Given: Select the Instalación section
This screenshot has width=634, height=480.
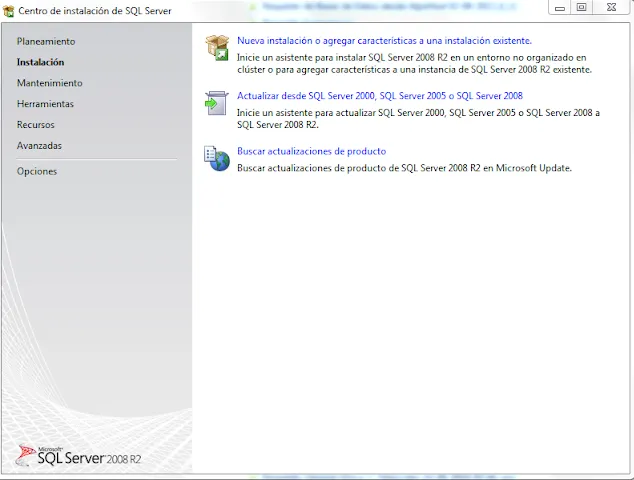Looking at the screenshot, I should pyautogui.click(x=40, y=62).
